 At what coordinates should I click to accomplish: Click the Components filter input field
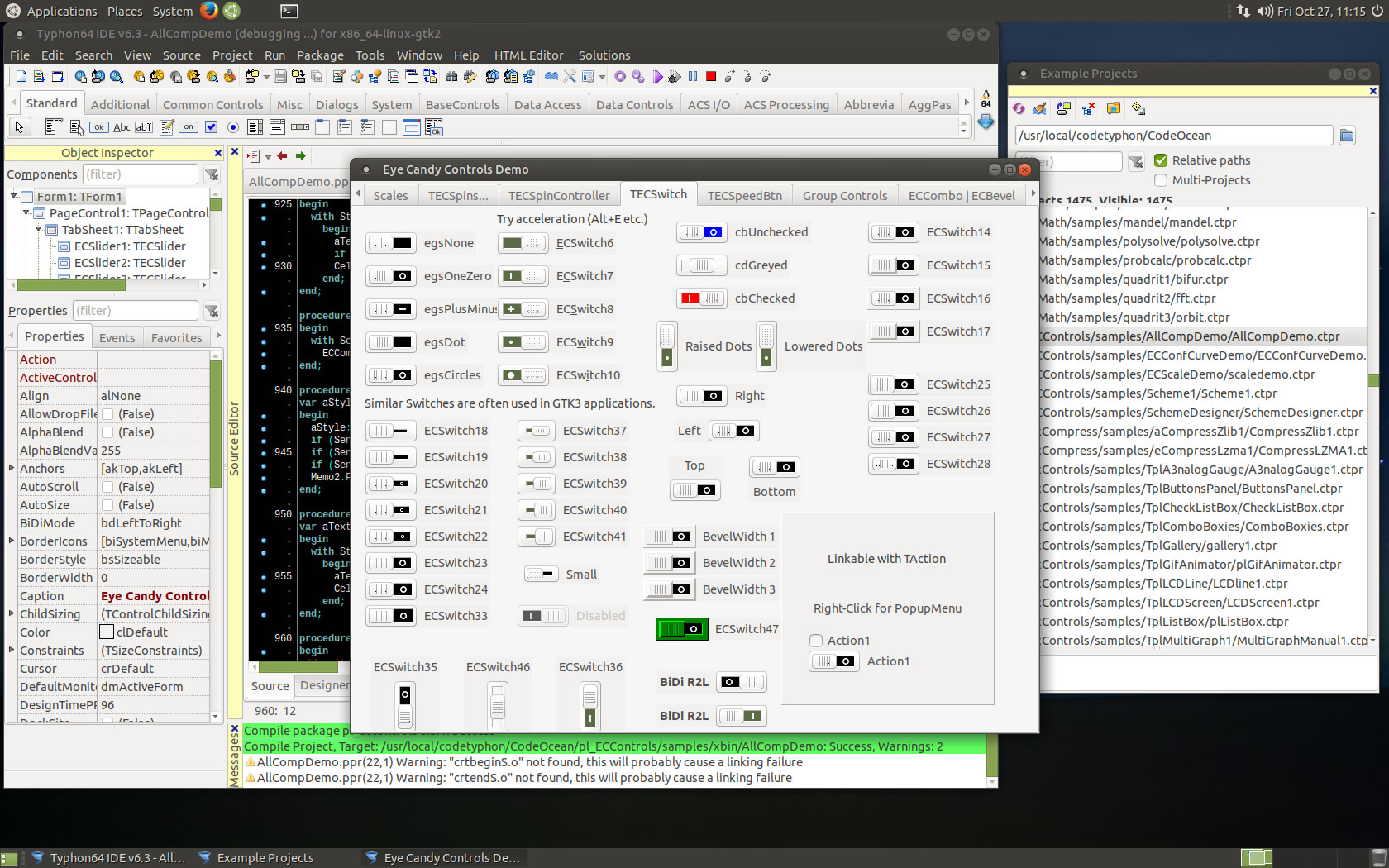tap(140, 174)
